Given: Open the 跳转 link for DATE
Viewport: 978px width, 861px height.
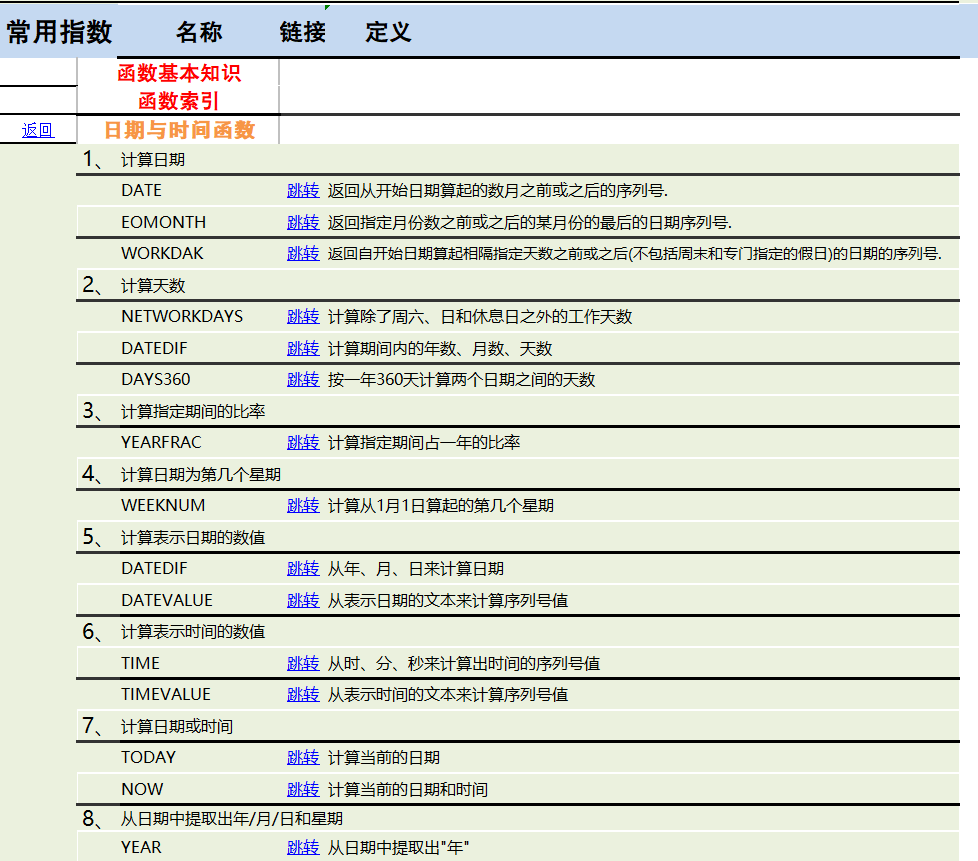Looking at the screenshot, I should tap(303, 190).
